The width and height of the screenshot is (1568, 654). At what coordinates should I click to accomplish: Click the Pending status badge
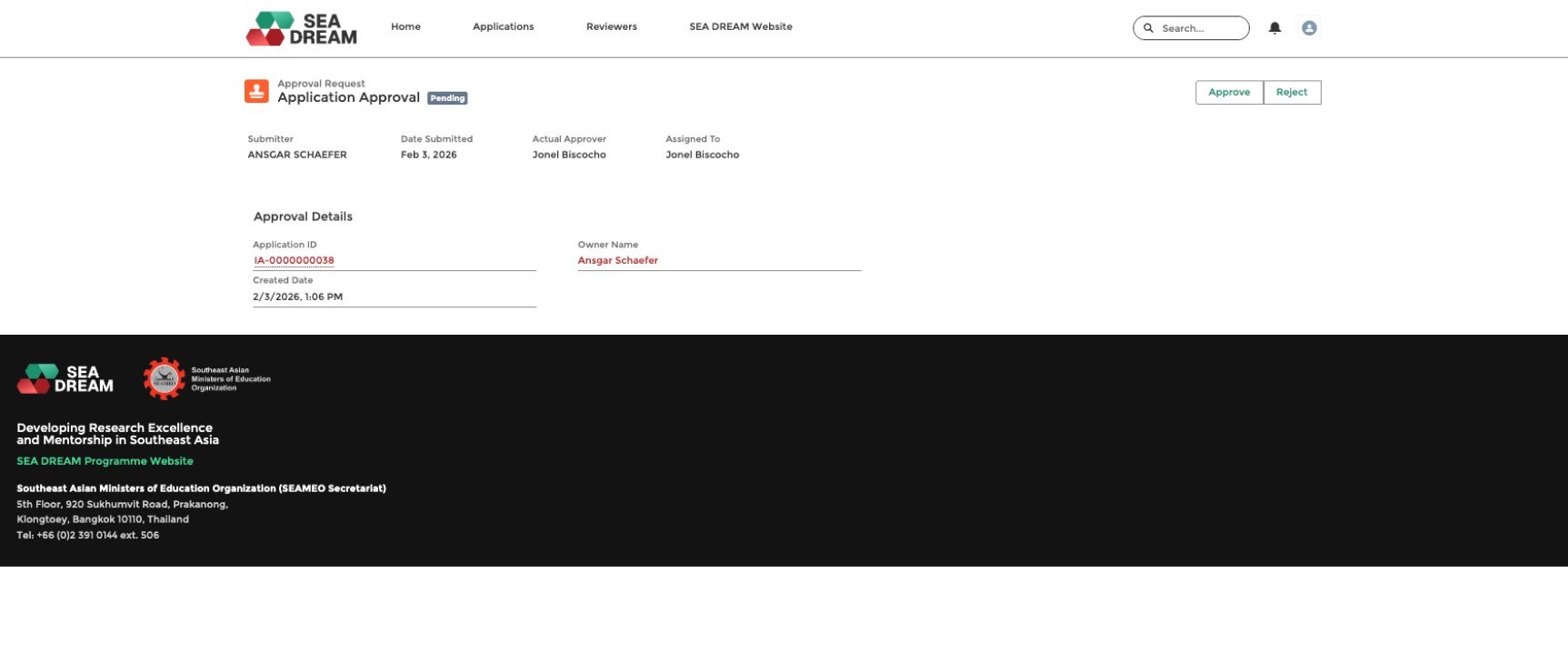coord(447,98)
